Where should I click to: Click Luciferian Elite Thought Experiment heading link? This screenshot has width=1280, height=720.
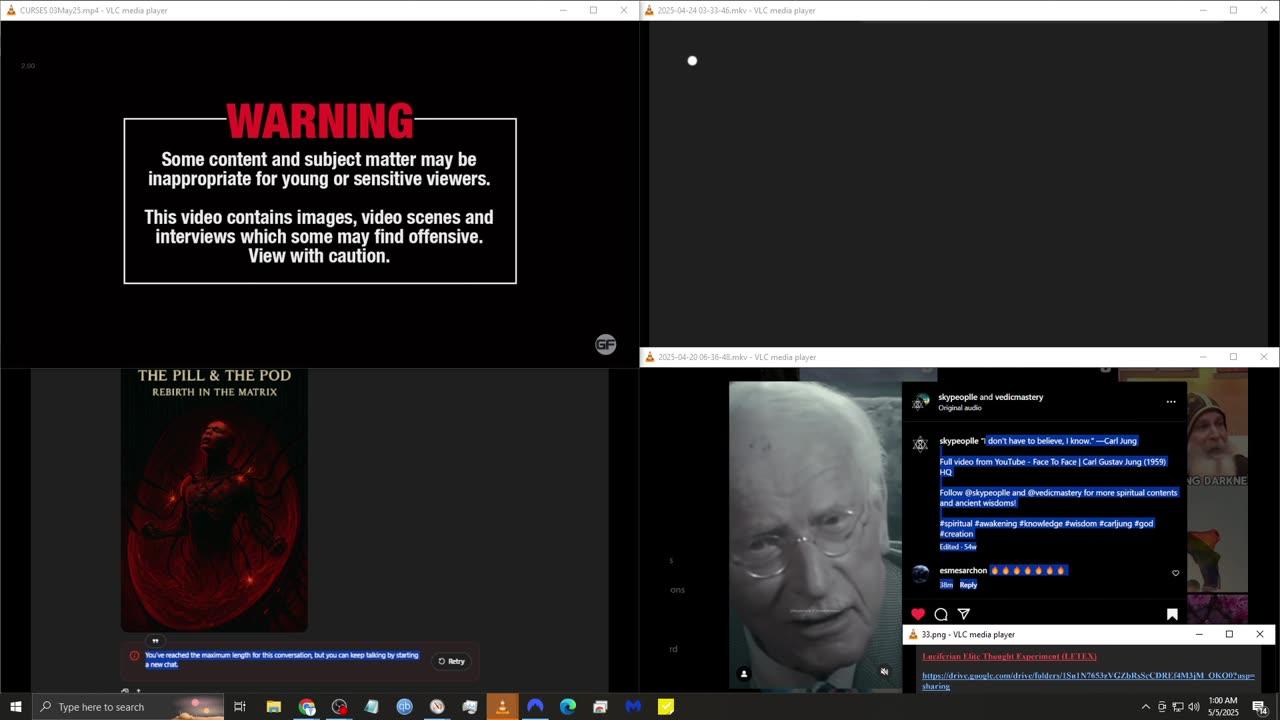[x=1009, y=656]
